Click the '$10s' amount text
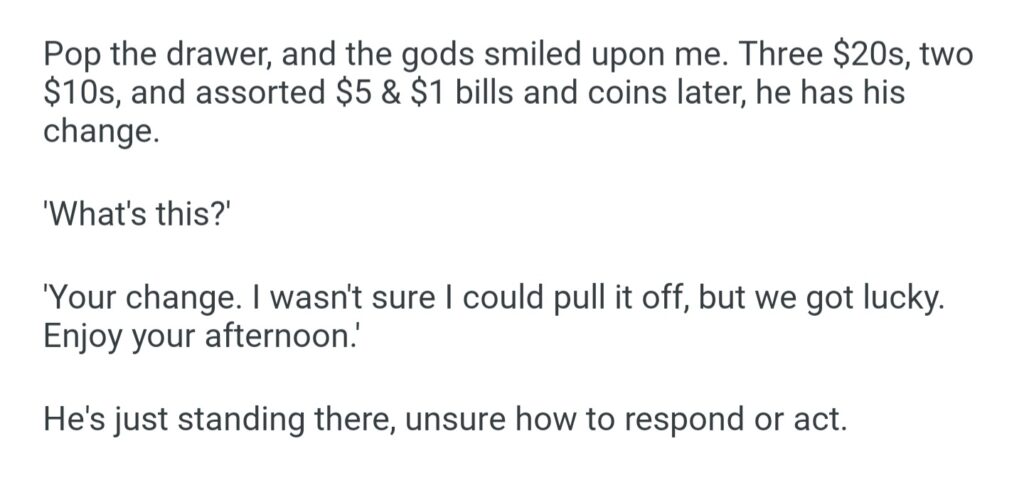This screenshot has height=478, width=1024. coord(82,94)
